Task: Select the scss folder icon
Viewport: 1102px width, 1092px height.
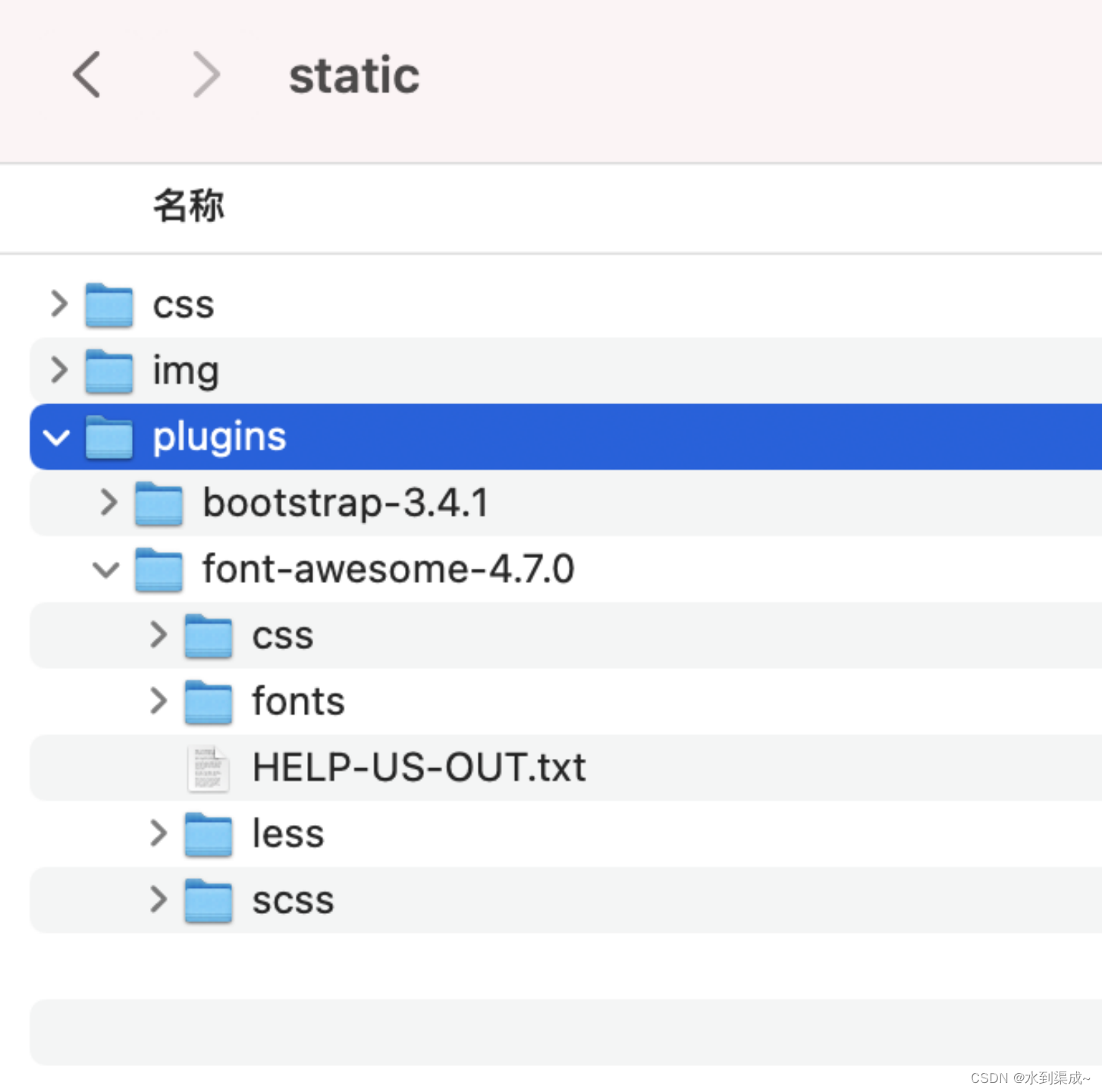Action: tap(209, 900)
